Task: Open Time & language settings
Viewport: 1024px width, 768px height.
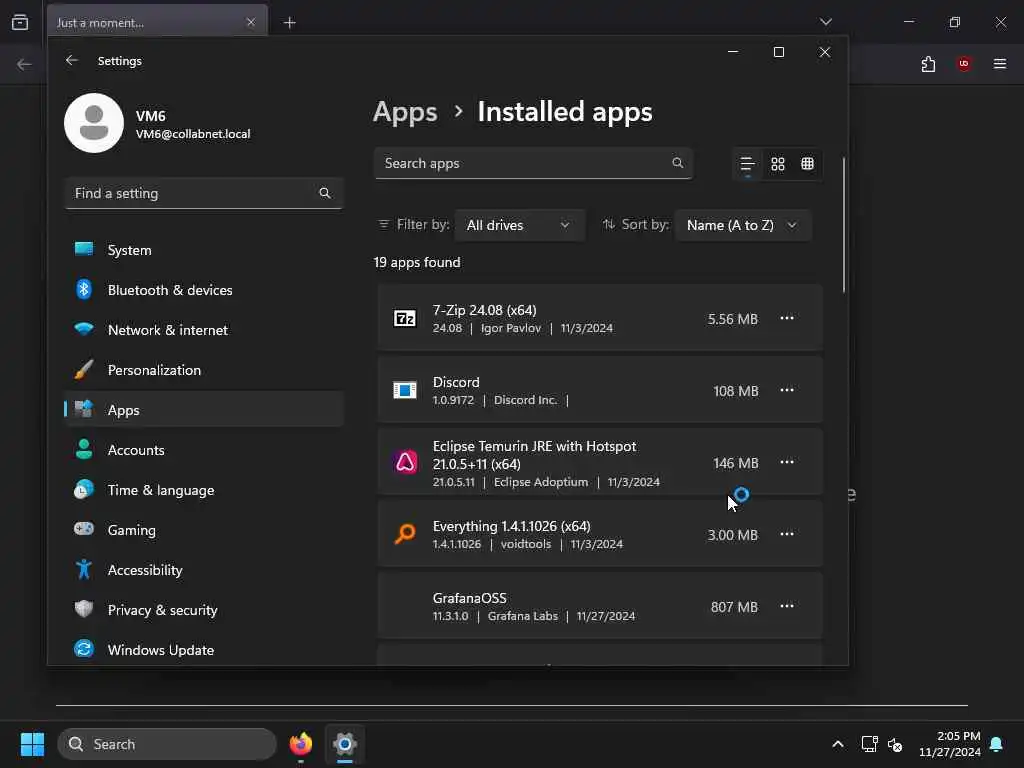Action: click(x=204, y=490)
